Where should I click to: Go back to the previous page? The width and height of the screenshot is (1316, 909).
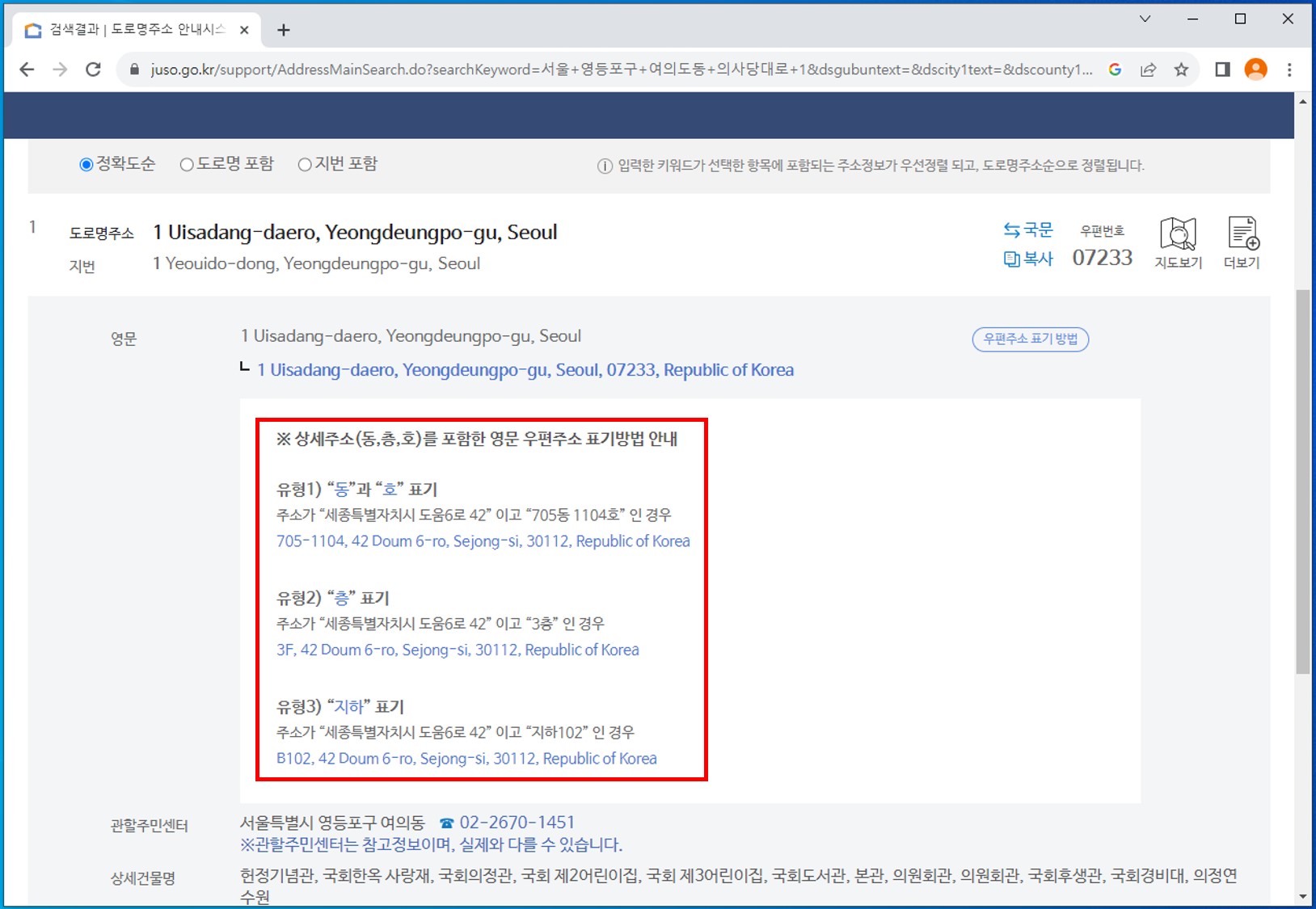pos(27,69)
